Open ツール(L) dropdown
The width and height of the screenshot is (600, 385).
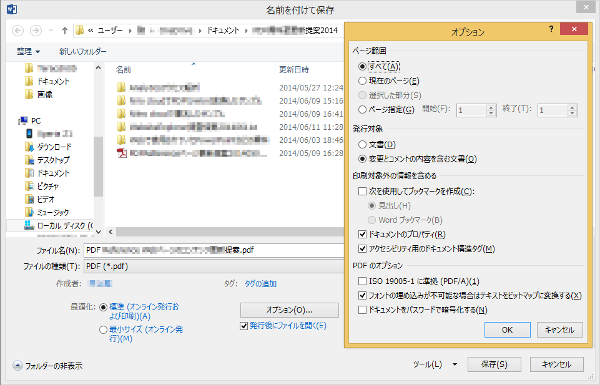coord(435,364)
